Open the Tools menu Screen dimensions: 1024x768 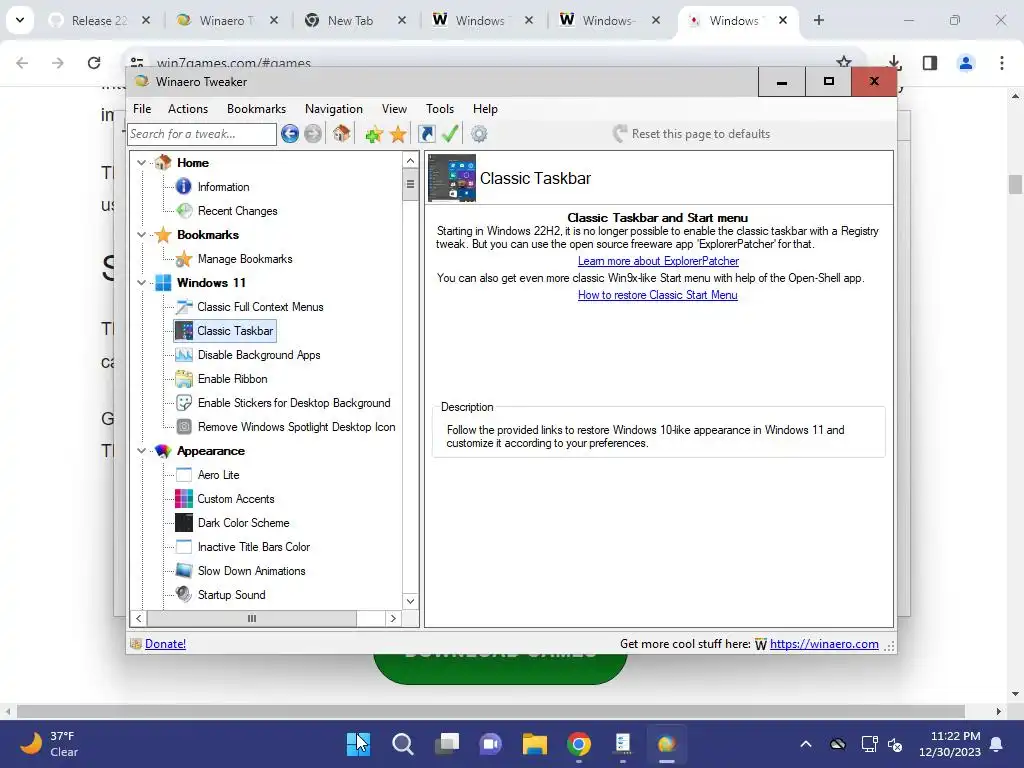click(x=440, y=109)
